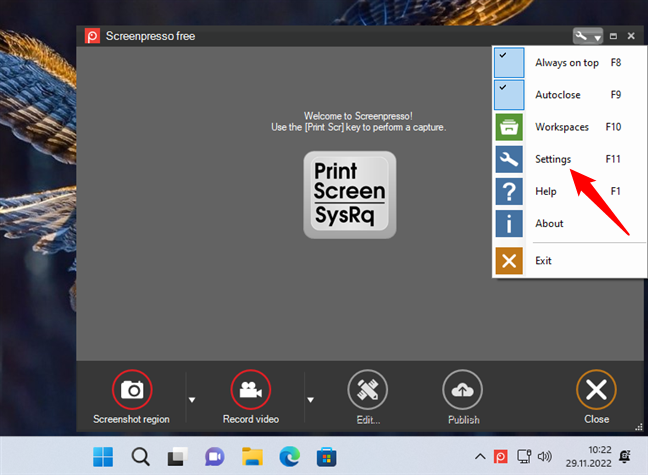Expand the Record video dropdown arrow
This screenshot has width=648, height=475.
pos(310,400)
